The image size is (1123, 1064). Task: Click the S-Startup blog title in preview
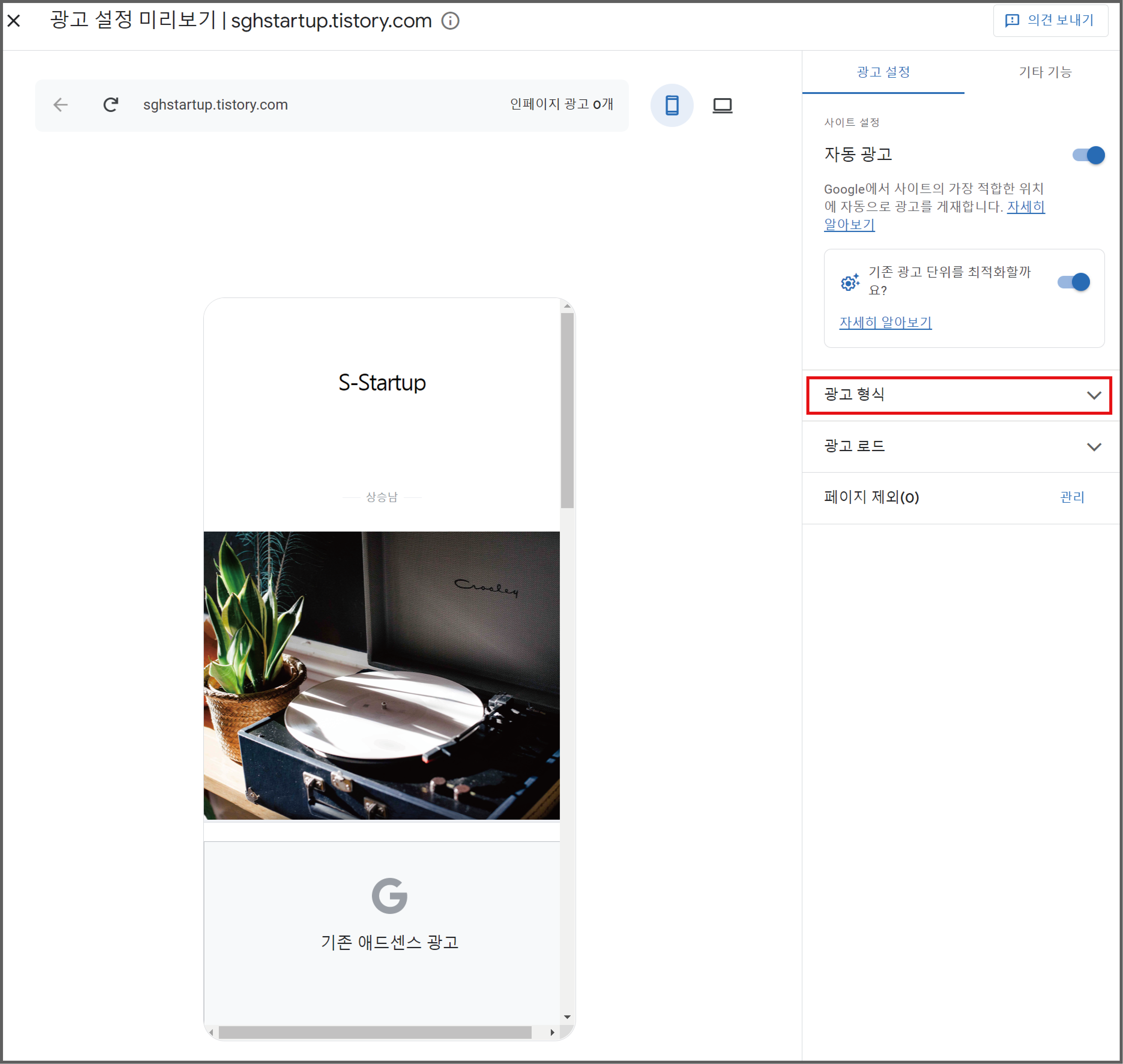point(382,383)
